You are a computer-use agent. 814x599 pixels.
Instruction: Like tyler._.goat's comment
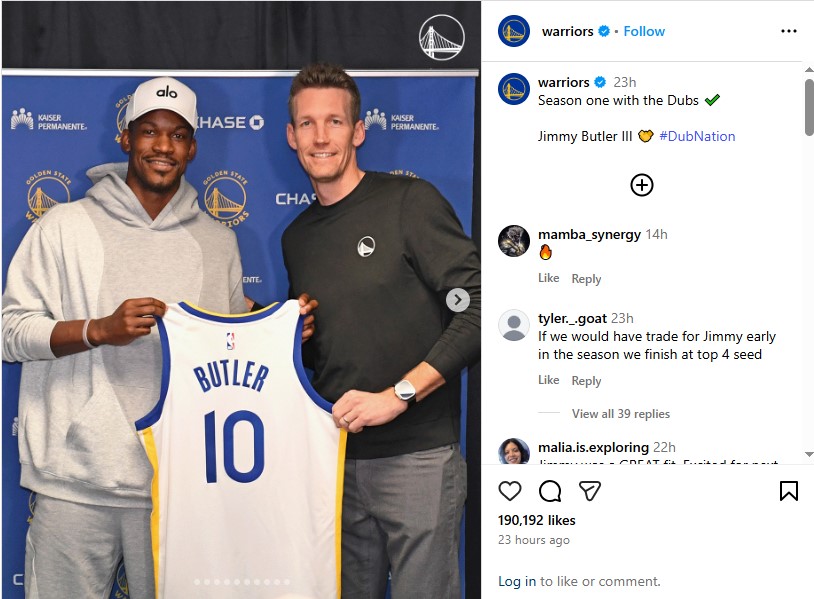(x=548, y=380)
